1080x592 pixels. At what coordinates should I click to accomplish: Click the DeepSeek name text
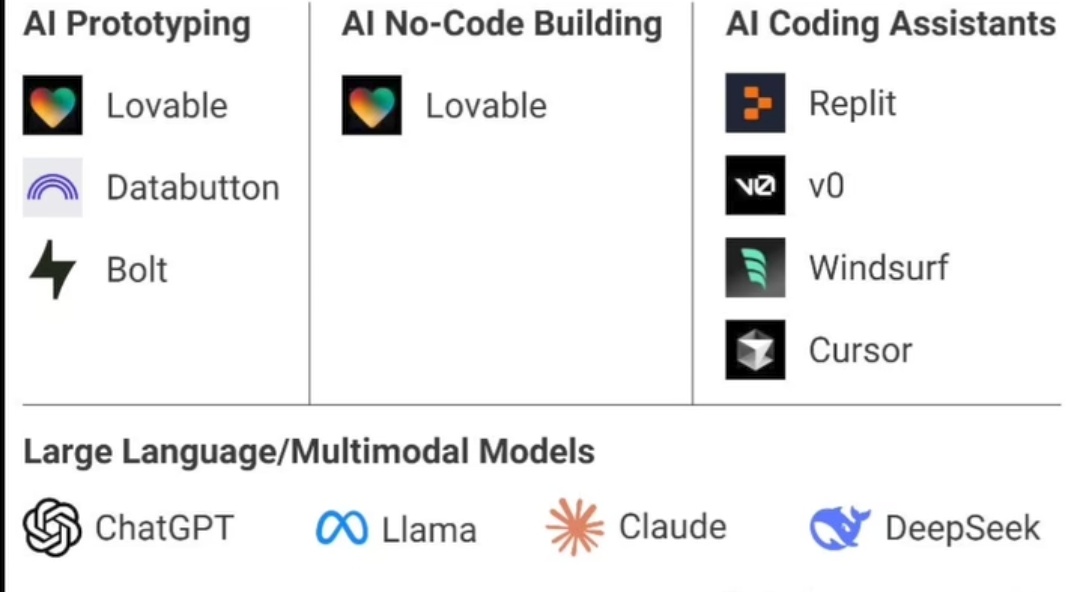pyautogui.click(x=962, y=528)
